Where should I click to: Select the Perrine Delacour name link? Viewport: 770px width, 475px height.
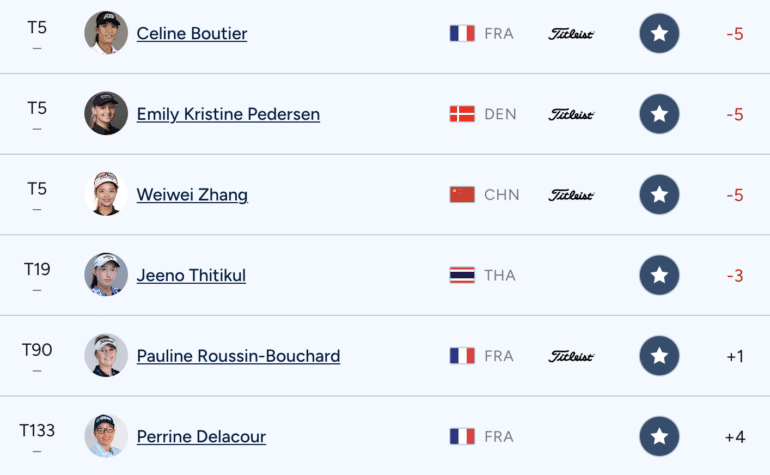pyautogui.click(x=201, y=436)
